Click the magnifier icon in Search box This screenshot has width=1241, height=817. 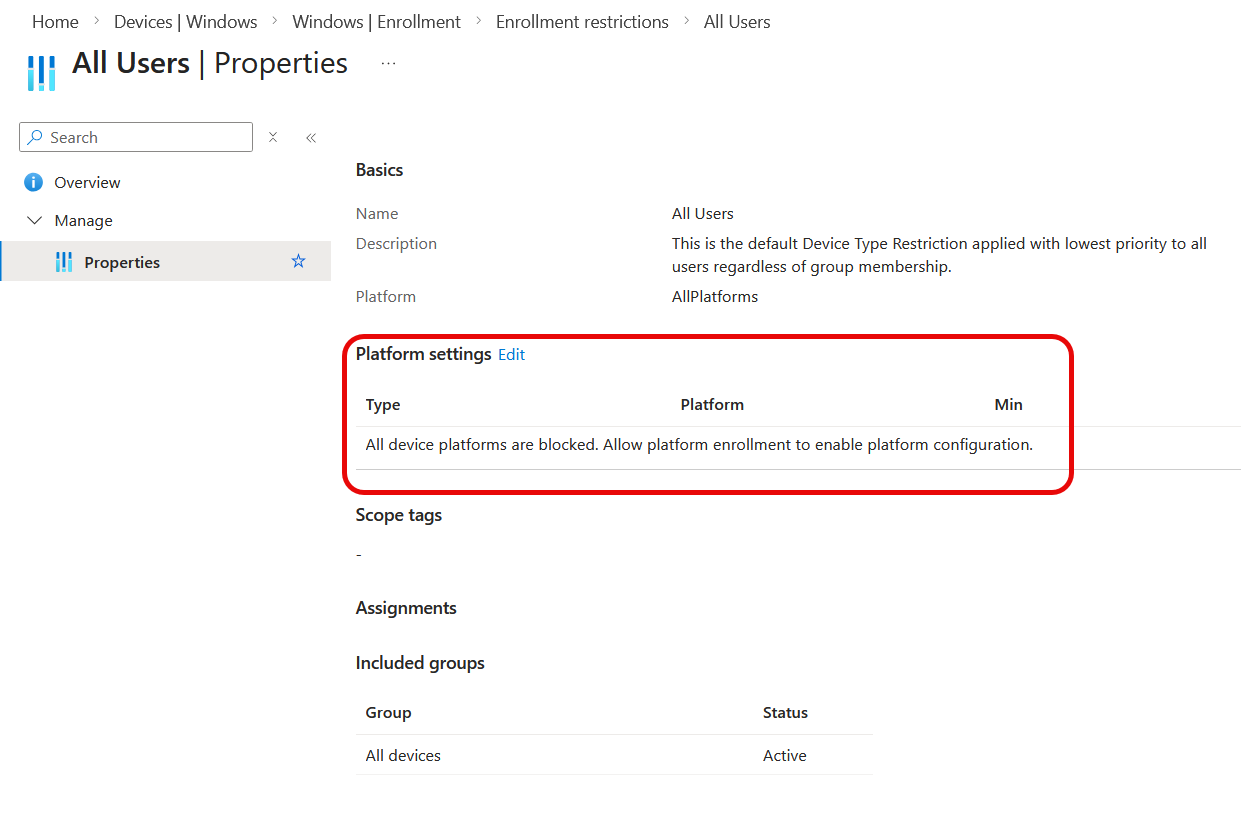(35, 137)
